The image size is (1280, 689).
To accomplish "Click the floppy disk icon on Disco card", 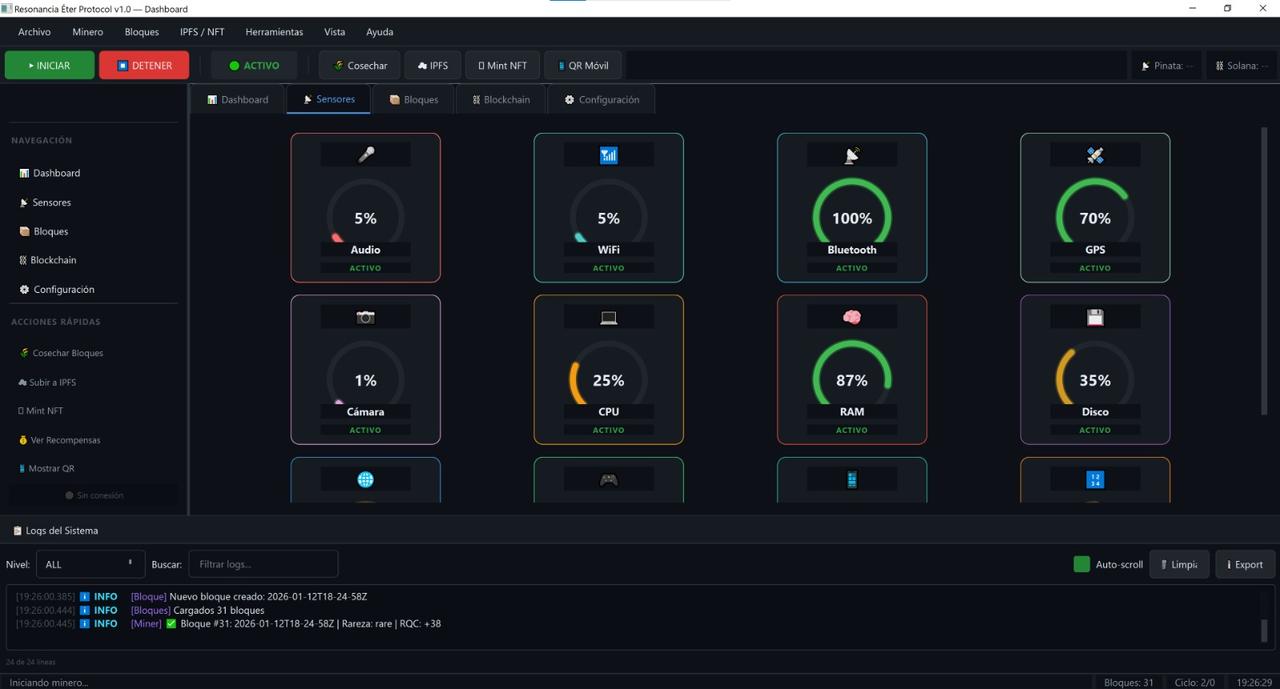I will tap(1095, 317).
